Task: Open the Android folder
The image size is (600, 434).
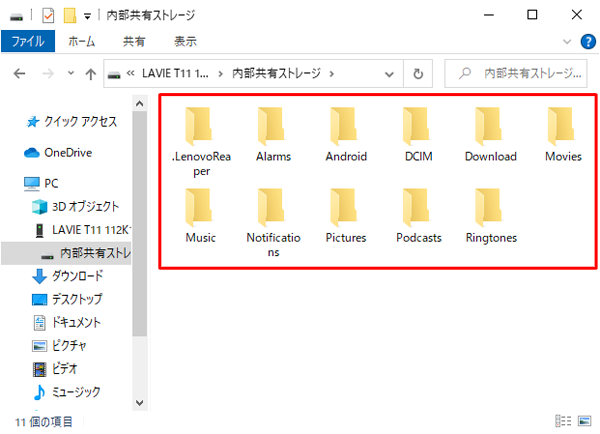Action: click(x=346, y=135)
